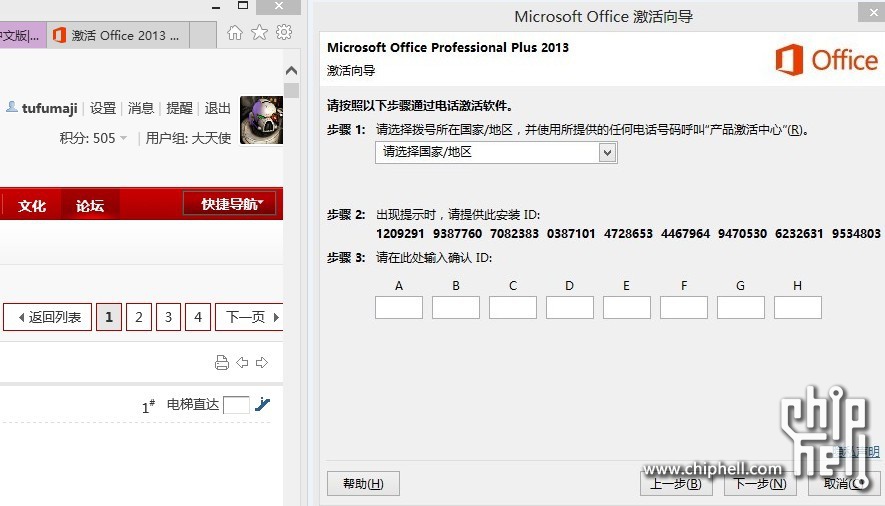Click confirmation ID field E
This screenshot has width=885, height=506.
(x=627, y=307)
